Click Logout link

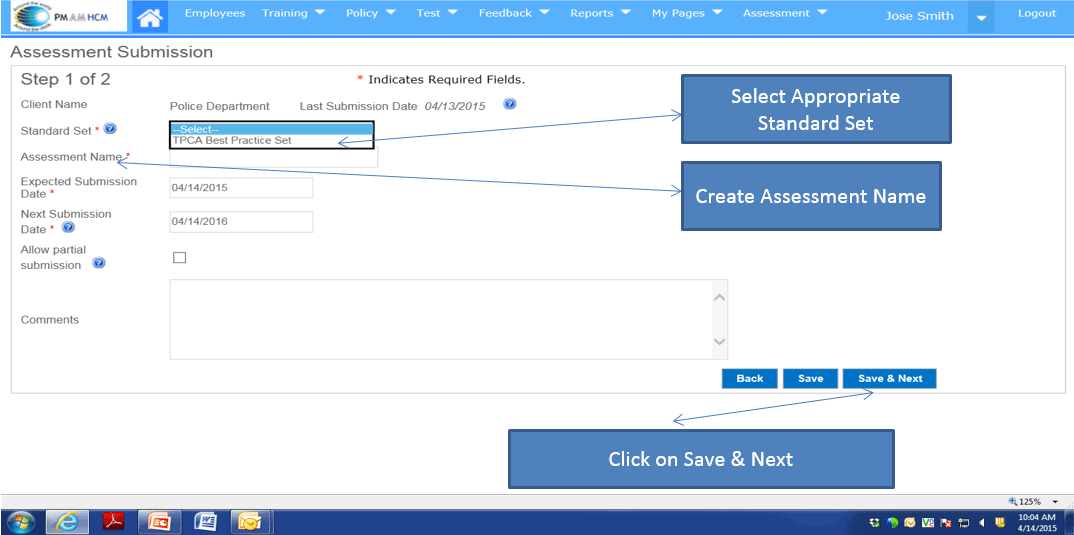point(1036,14)
